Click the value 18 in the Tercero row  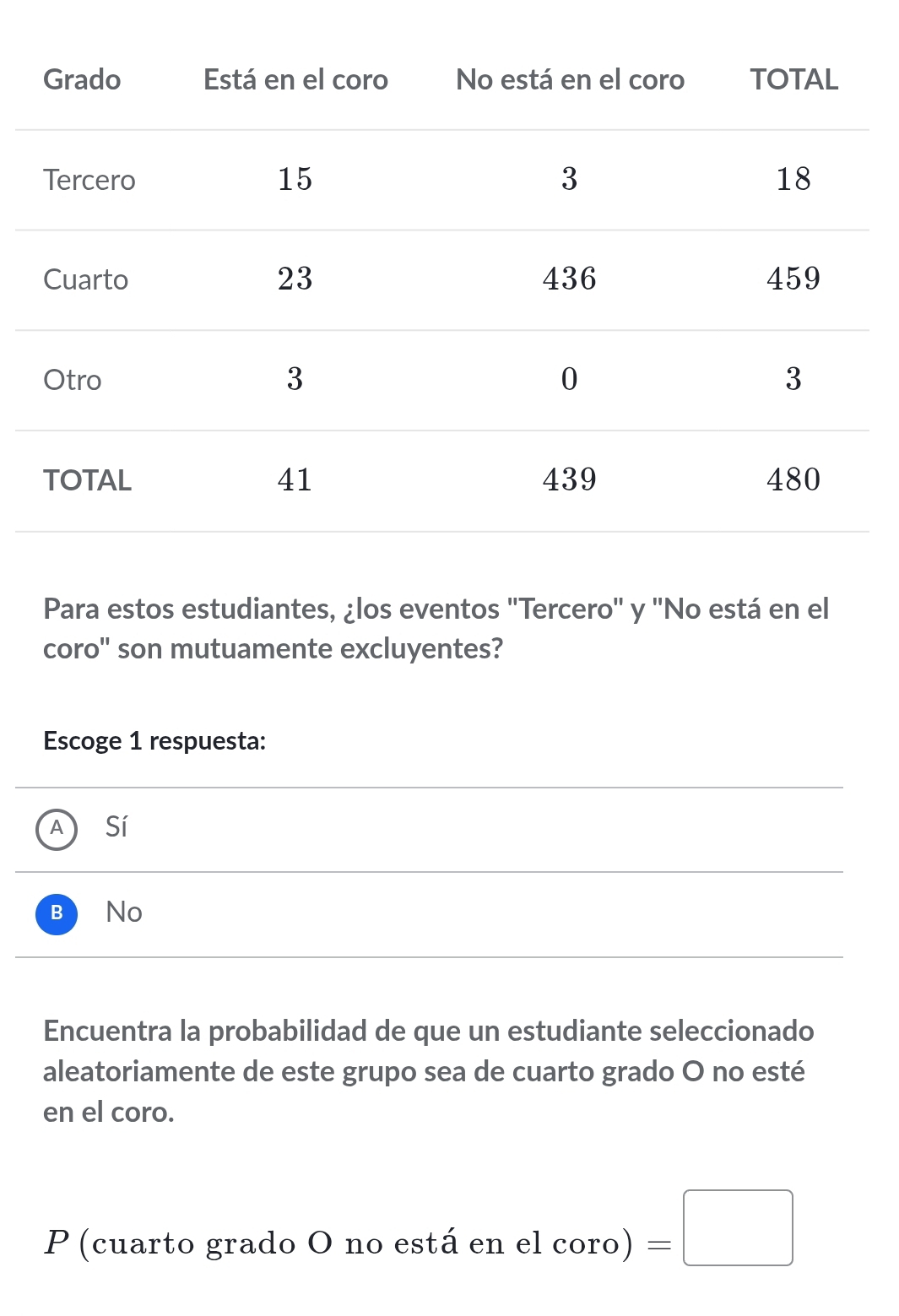tap(793, 179)
